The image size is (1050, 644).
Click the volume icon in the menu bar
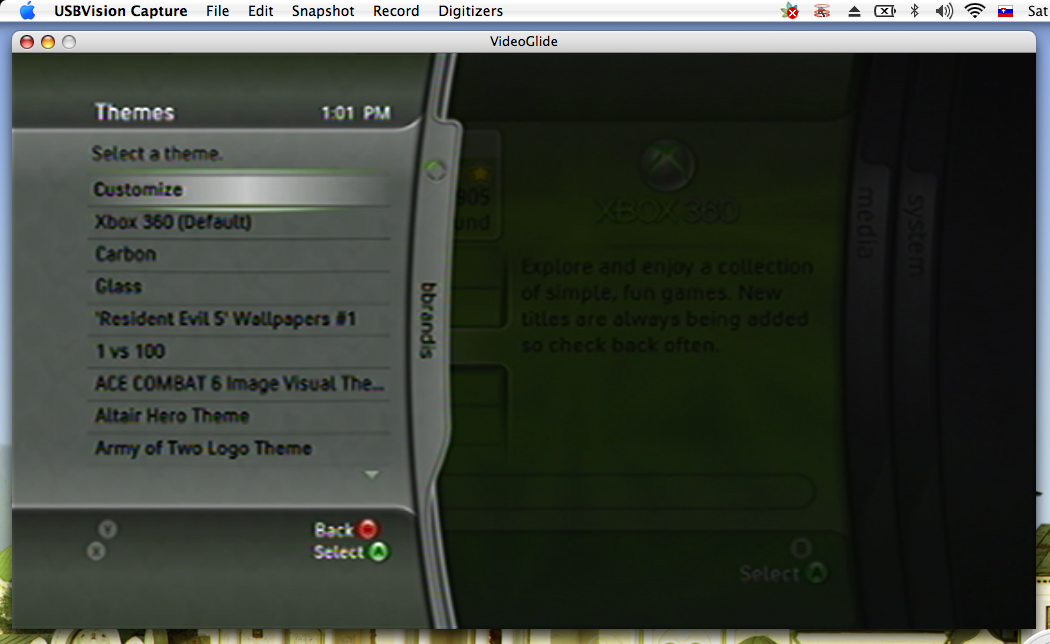[x=944, y=11]
